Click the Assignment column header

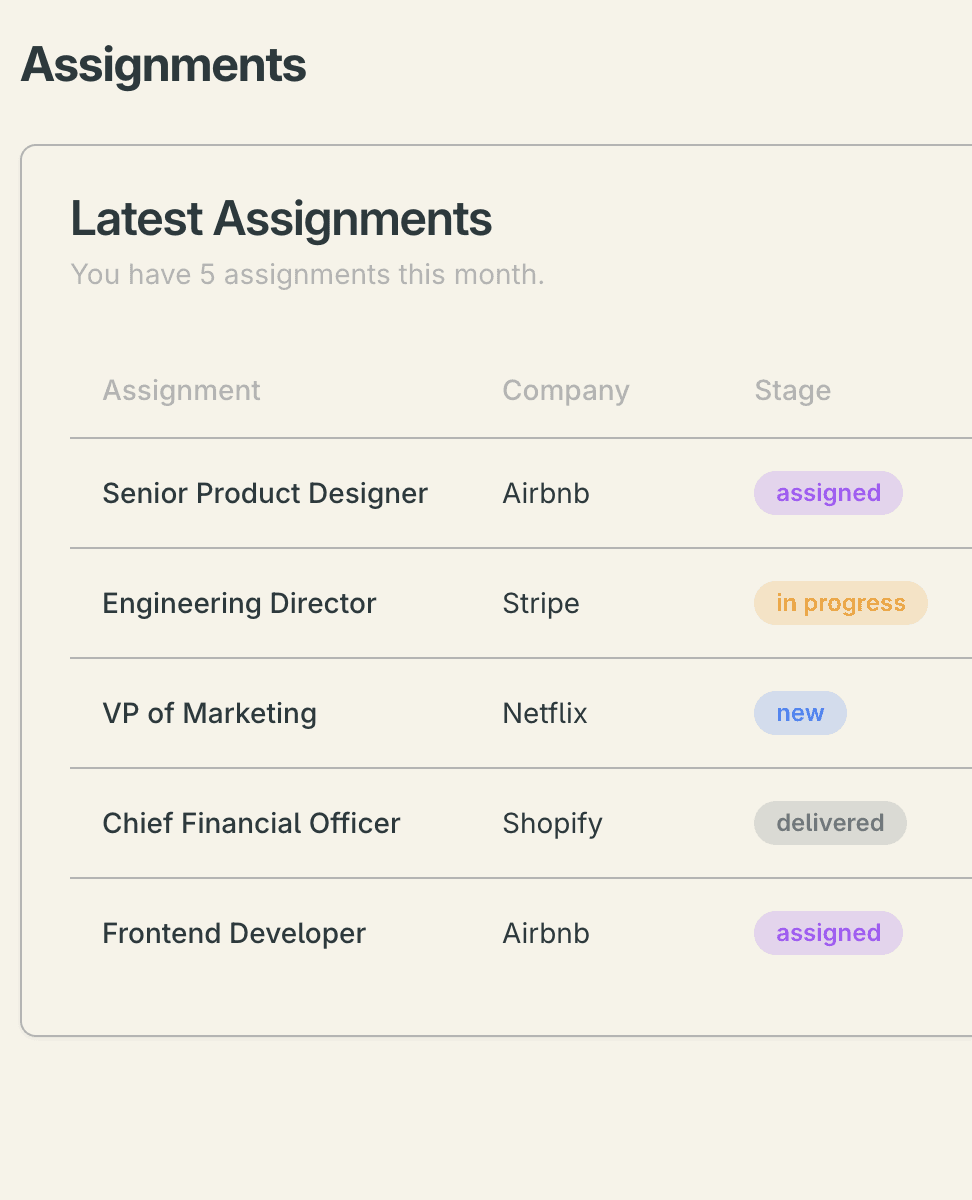181,390
